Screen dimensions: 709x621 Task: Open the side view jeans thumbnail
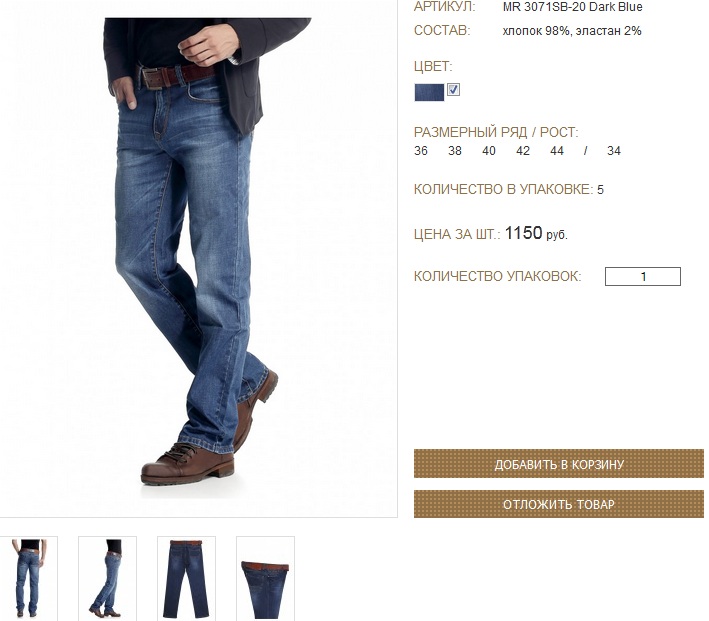[x=107, y=578]
